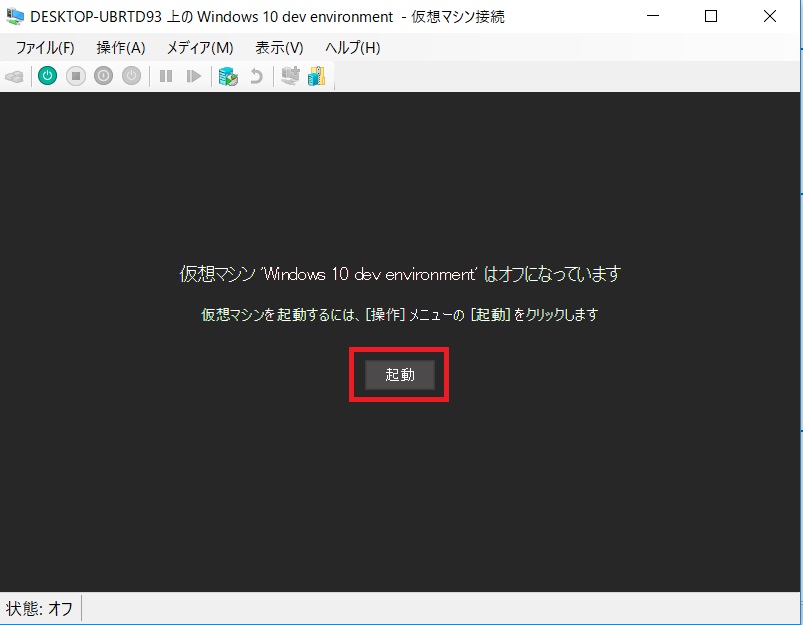Click the Save state toolbar icon
Image resolution: width=803 pixels, height=625 pixels.
[x=132, y=76]
